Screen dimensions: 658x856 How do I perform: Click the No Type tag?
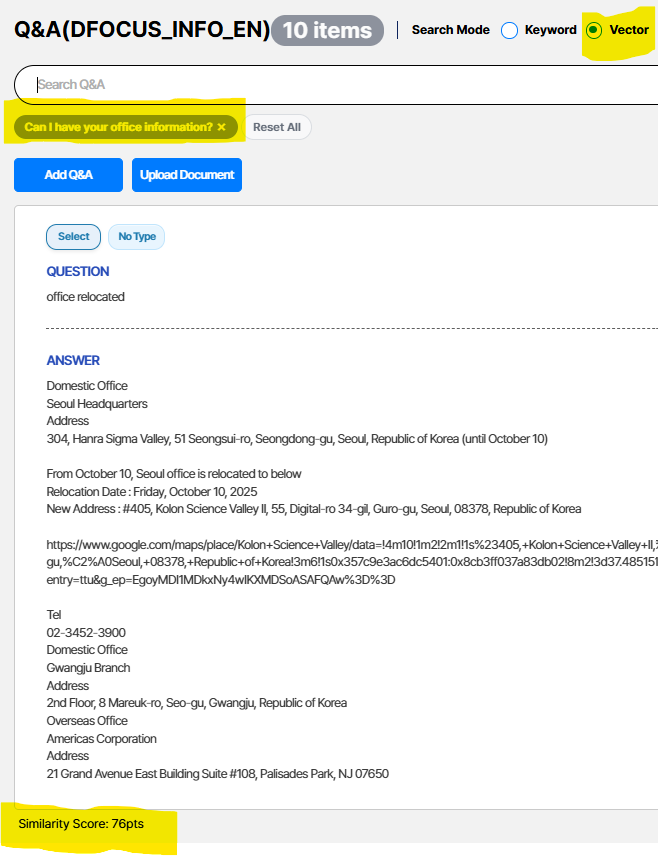(x=137, y=237)
